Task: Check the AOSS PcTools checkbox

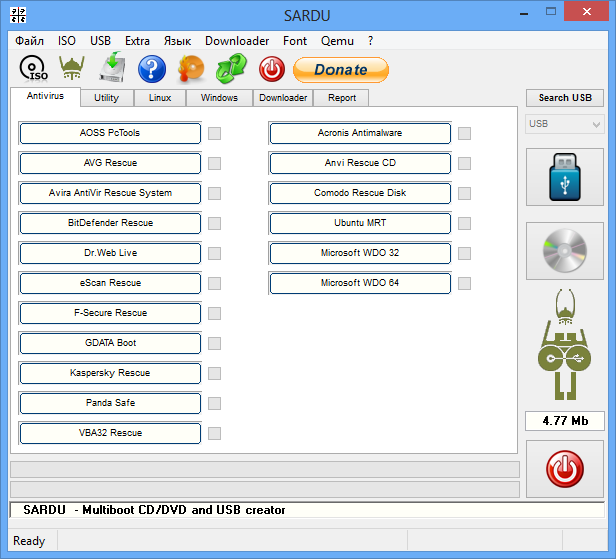Action: tap(214, 133)
